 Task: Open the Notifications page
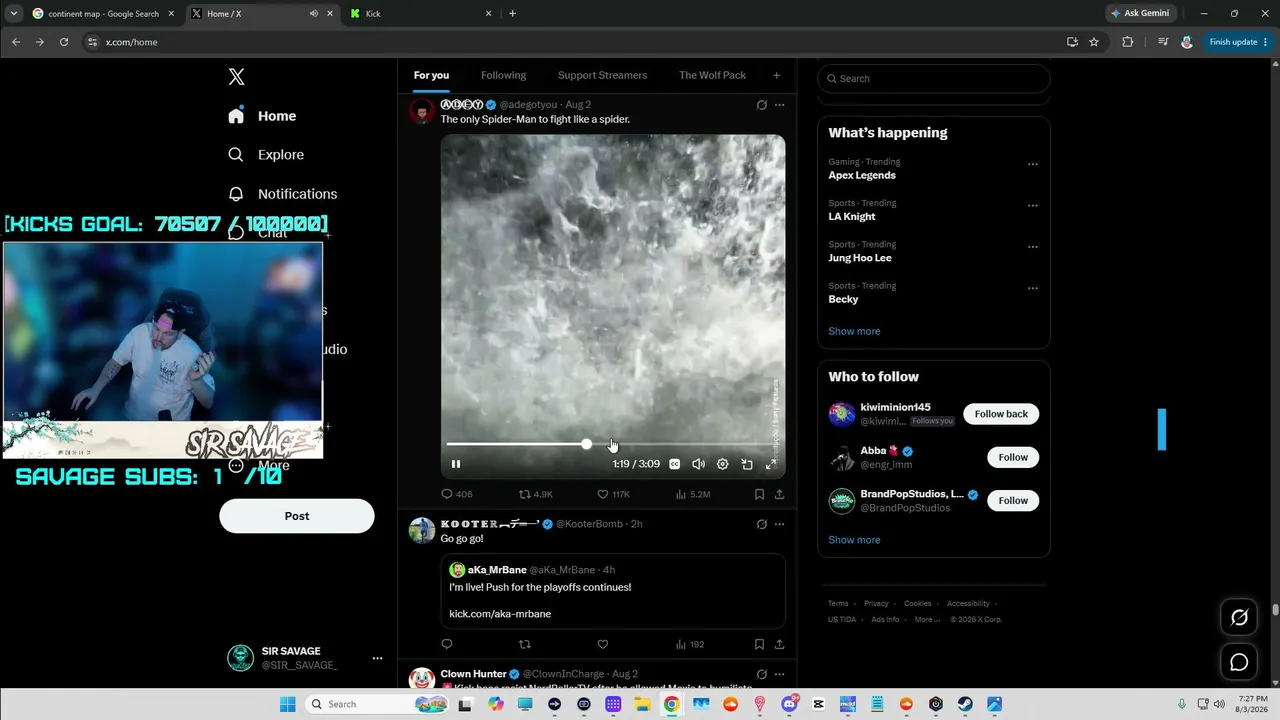tap(282, 194)
